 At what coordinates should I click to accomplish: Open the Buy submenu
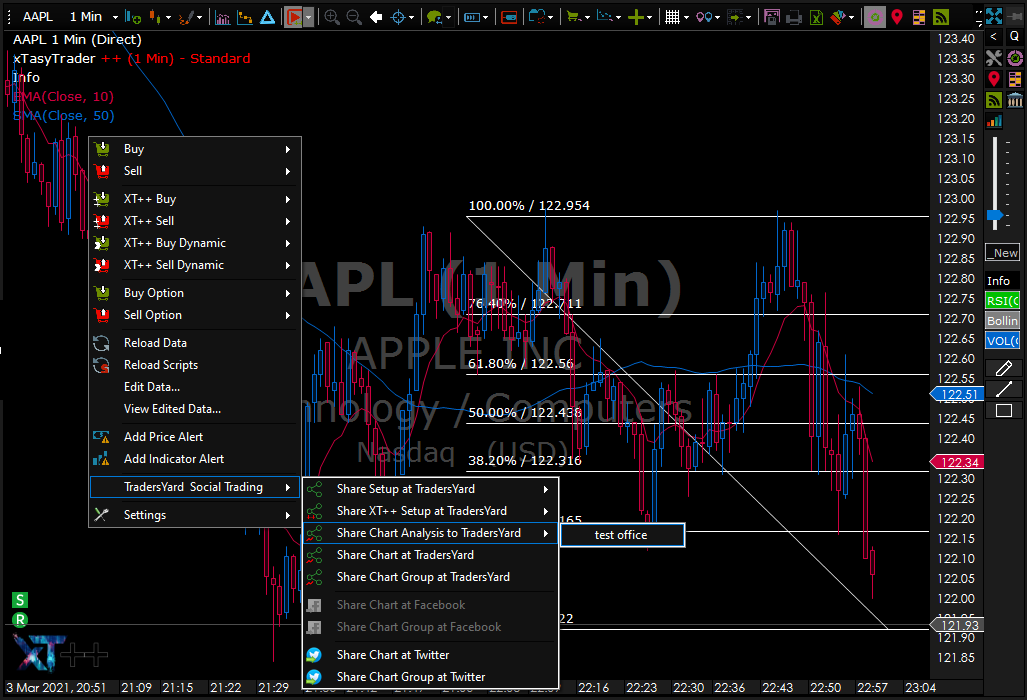point(195,149)
